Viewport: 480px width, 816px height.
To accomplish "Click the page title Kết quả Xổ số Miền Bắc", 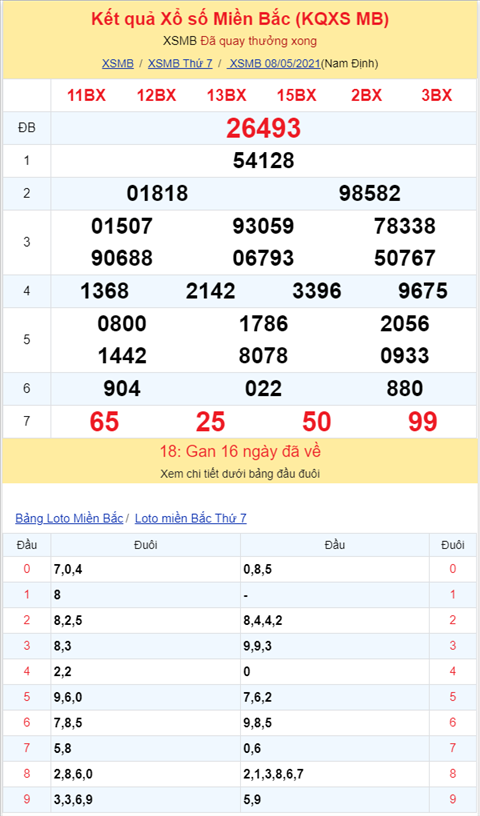I will (240, 19).
